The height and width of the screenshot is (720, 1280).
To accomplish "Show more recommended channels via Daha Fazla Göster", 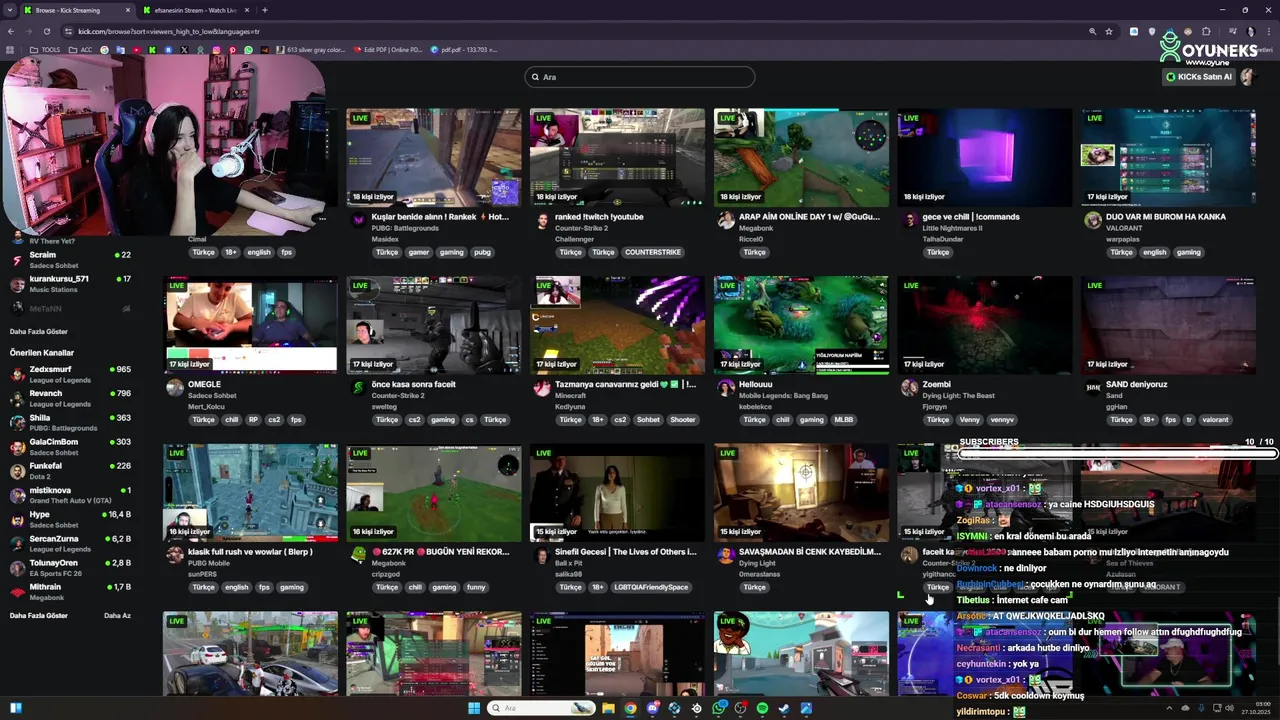I will click(39, 615).
